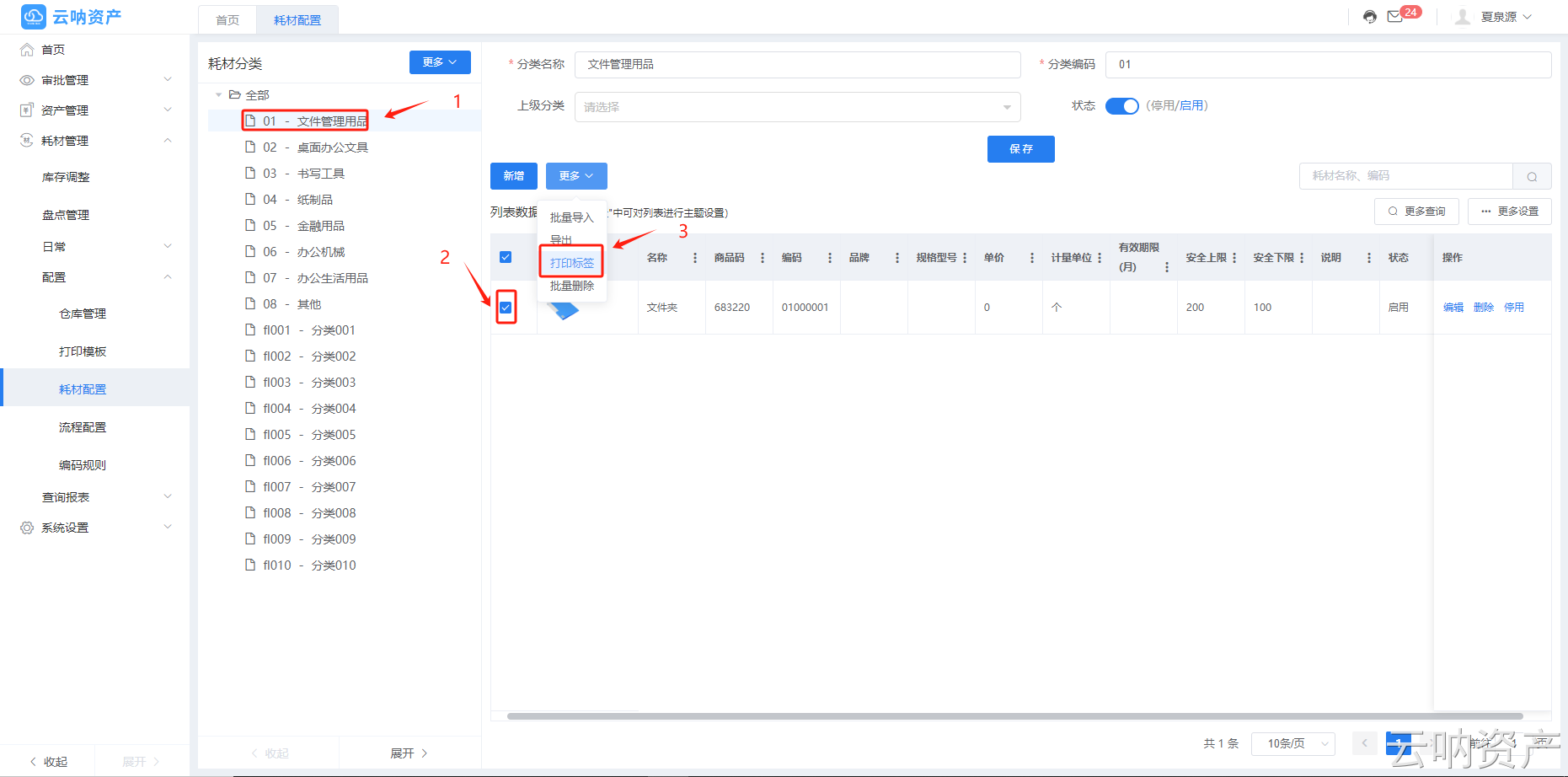Click the 耗材名称、编码 search field
The height and width of the screenshot is (777, 1568).
[1407, 176]
